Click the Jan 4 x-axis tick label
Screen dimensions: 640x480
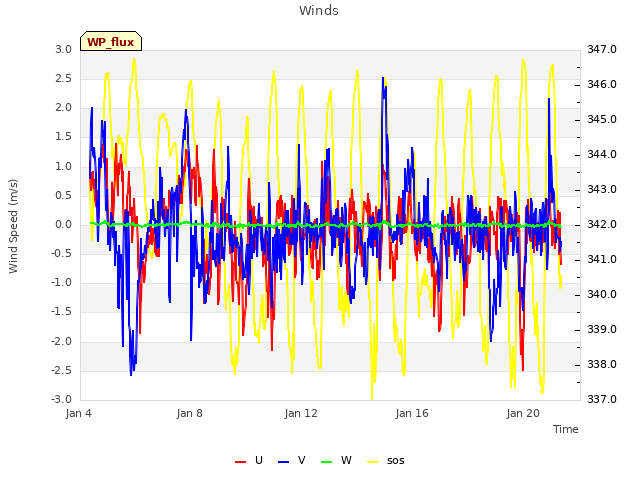point(78,413)
